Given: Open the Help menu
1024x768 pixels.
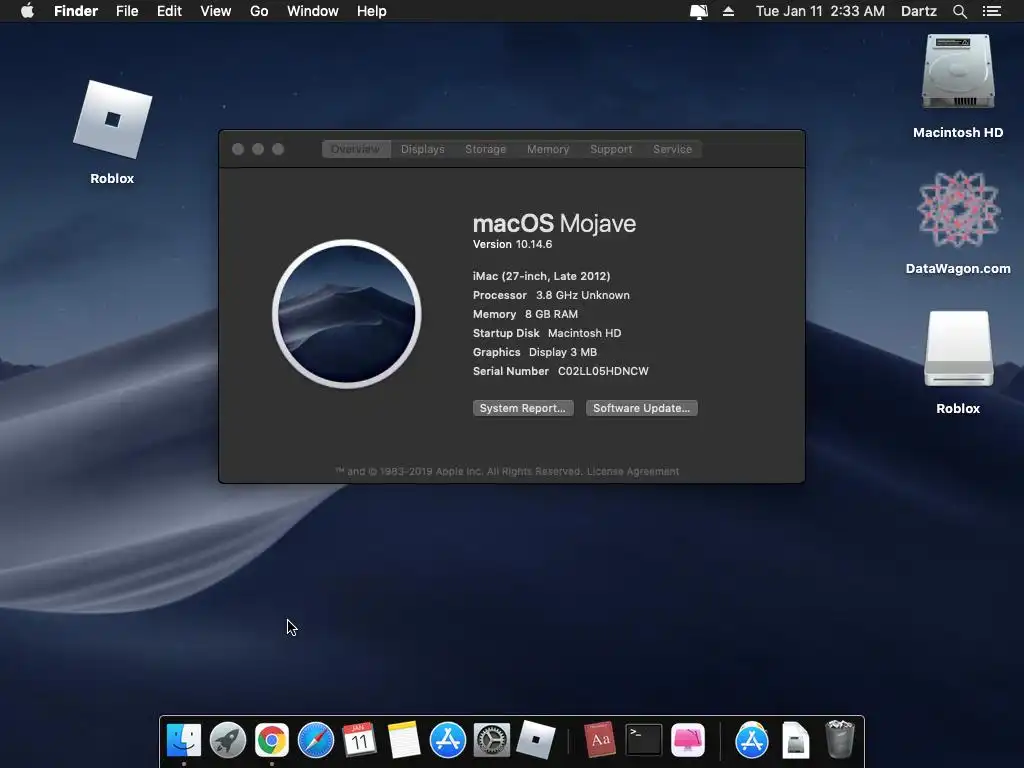Looking at the screenshot, I should (372, 11).
